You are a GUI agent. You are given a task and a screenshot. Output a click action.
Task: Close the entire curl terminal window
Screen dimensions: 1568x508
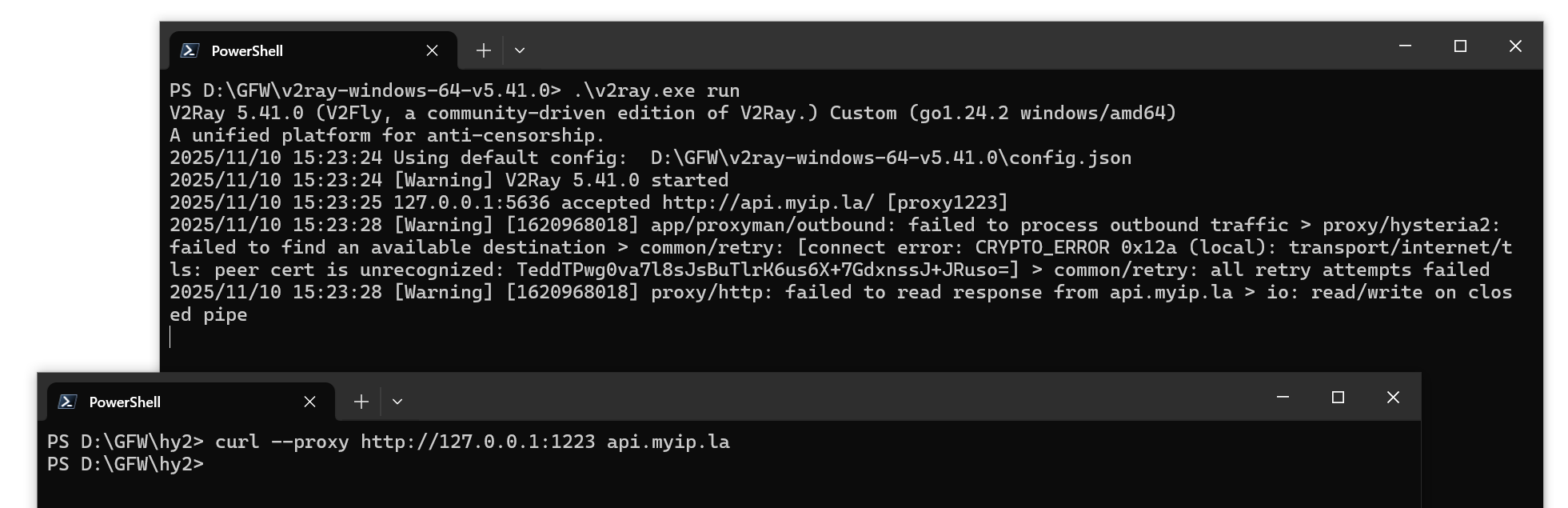pos(1392,398)
